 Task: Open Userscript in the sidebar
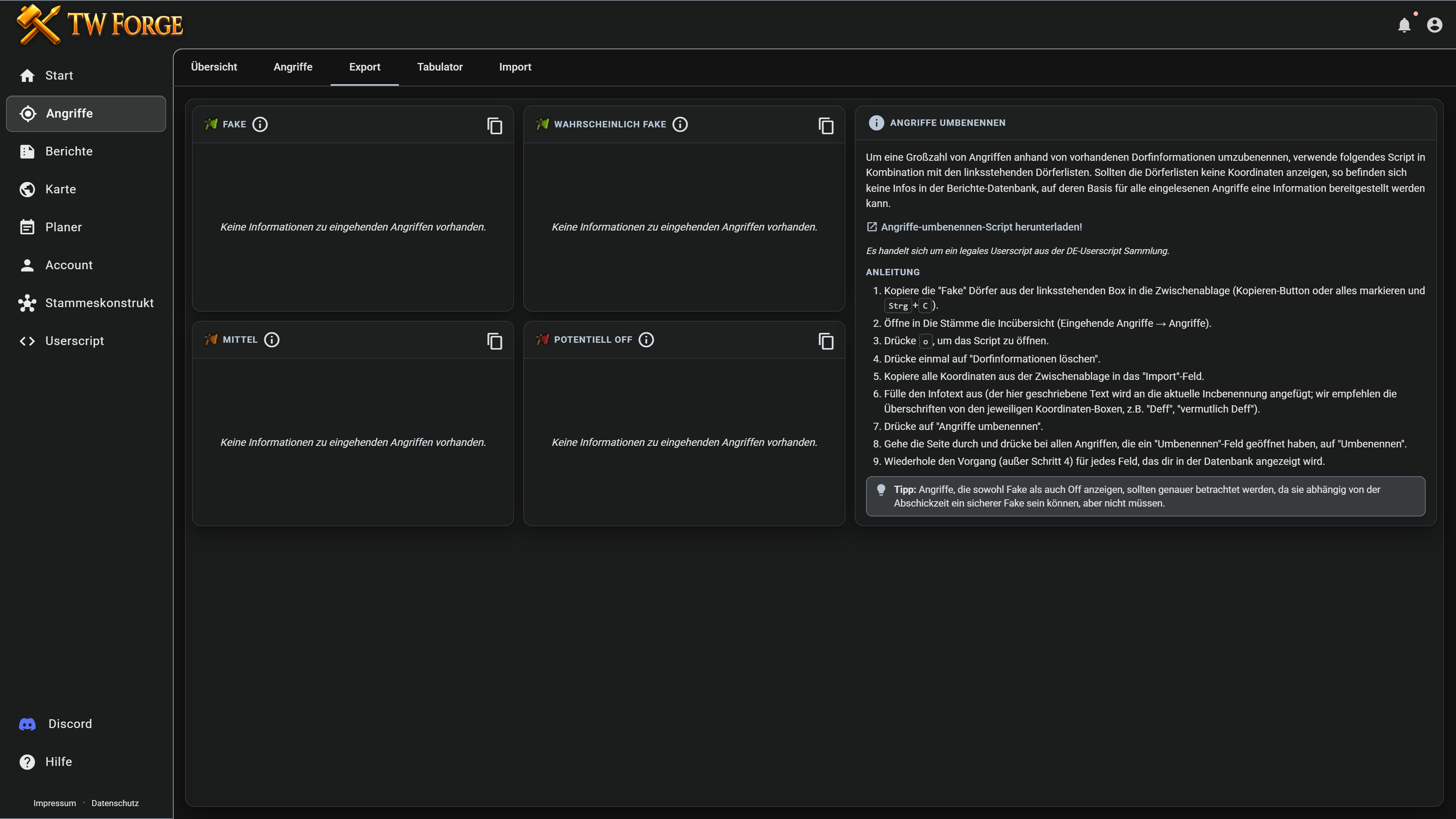point(86,340)
